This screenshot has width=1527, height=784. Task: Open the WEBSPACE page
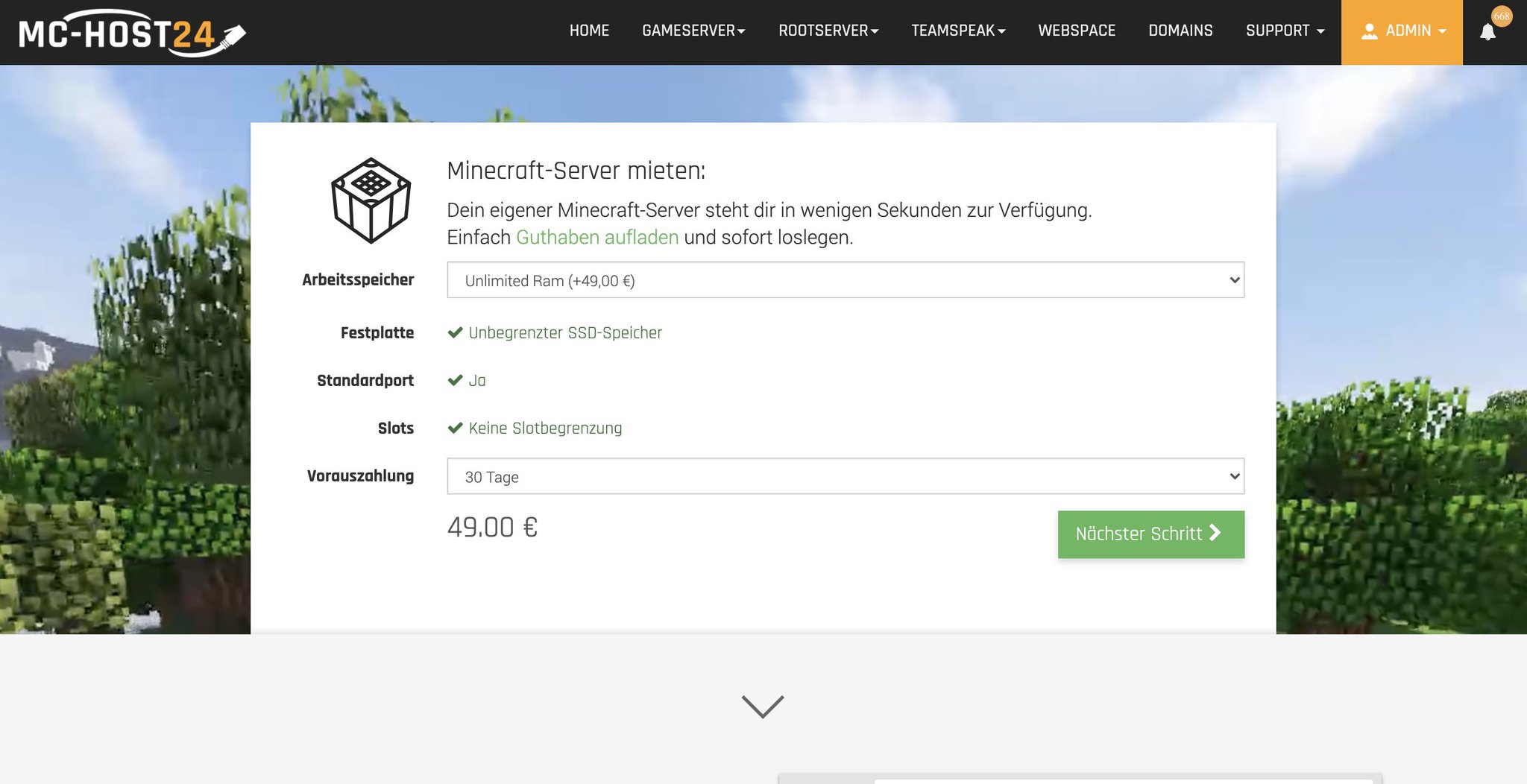coord(1077,31)
